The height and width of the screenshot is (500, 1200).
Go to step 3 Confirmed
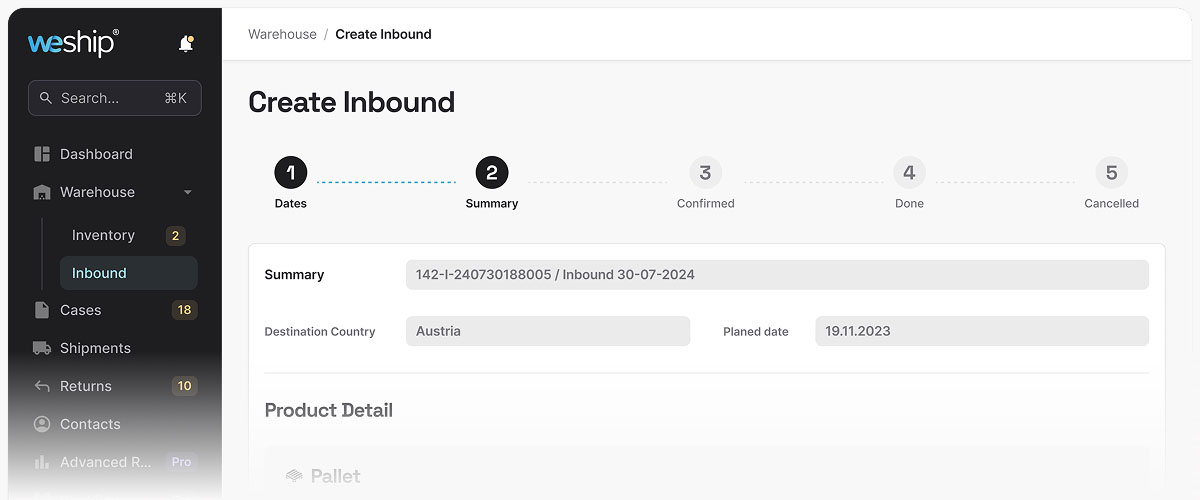coord(705,173)
